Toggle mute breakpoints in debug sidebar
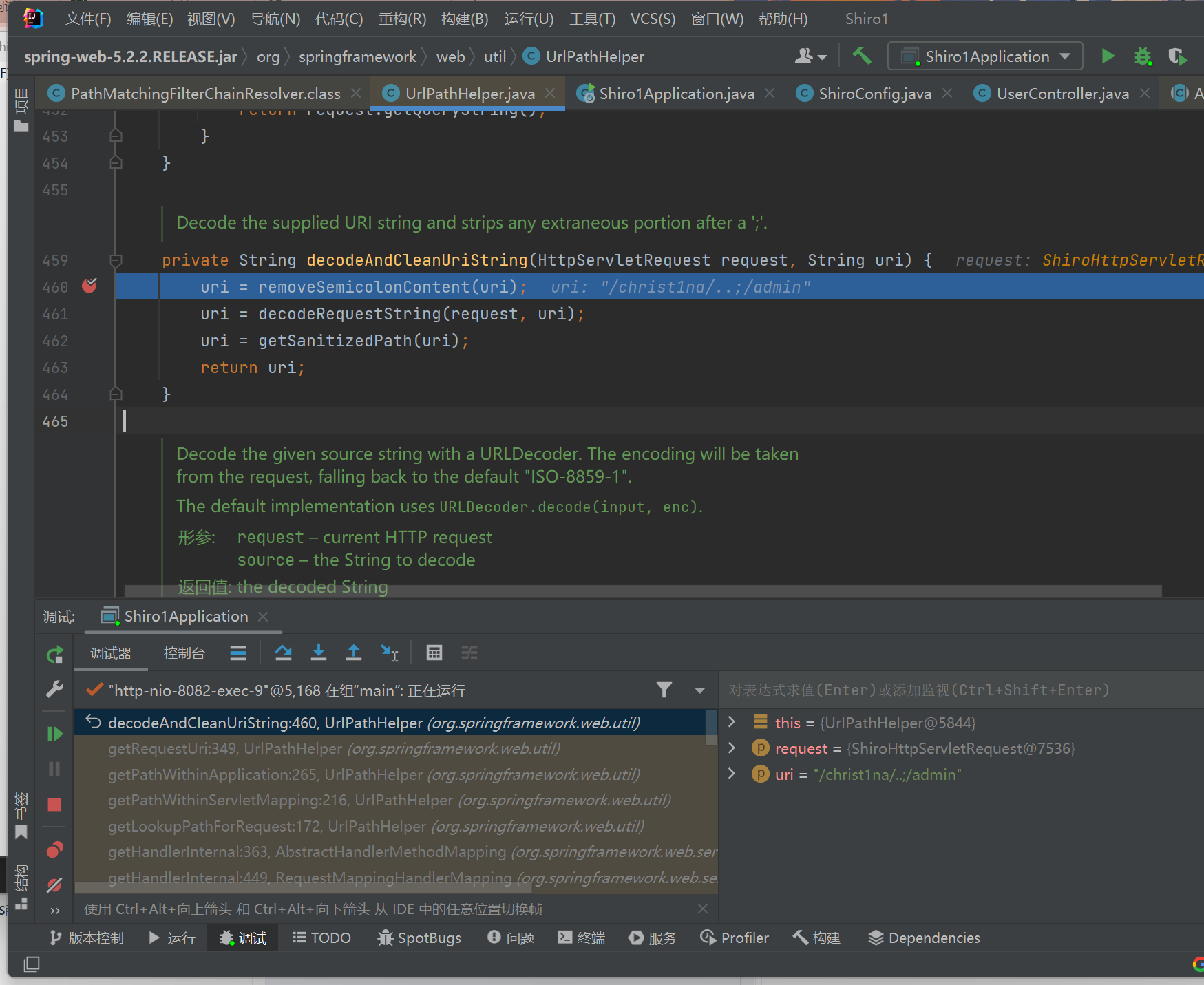This screenshot has height=985, width=1204. [54, 885]
